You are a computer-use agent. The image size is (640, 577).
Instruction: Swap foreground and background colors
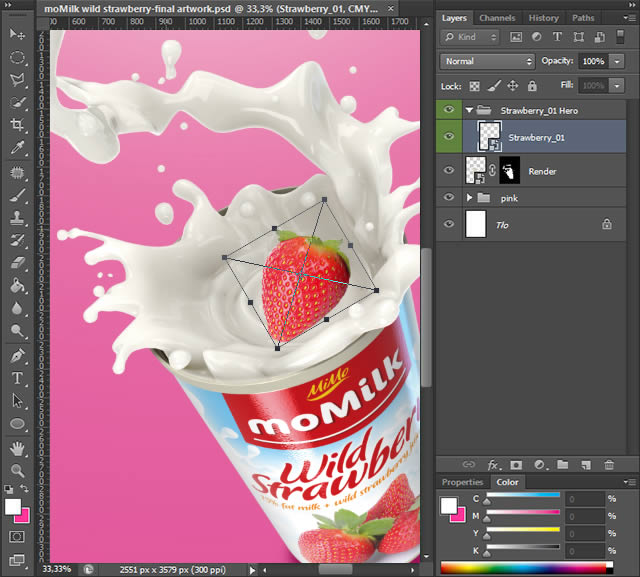(x=24, y=488)
